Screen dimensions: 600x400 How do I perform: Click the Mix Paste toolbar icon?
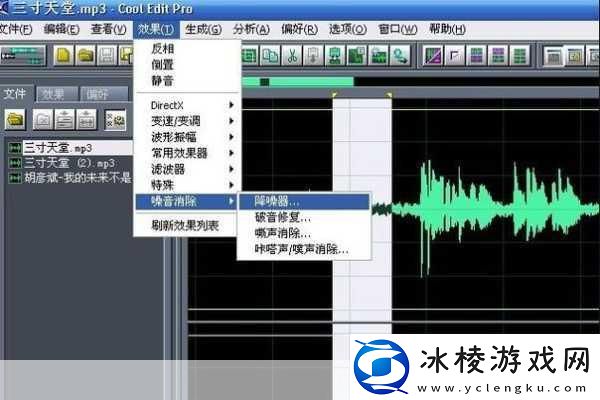tap(335, 56)
